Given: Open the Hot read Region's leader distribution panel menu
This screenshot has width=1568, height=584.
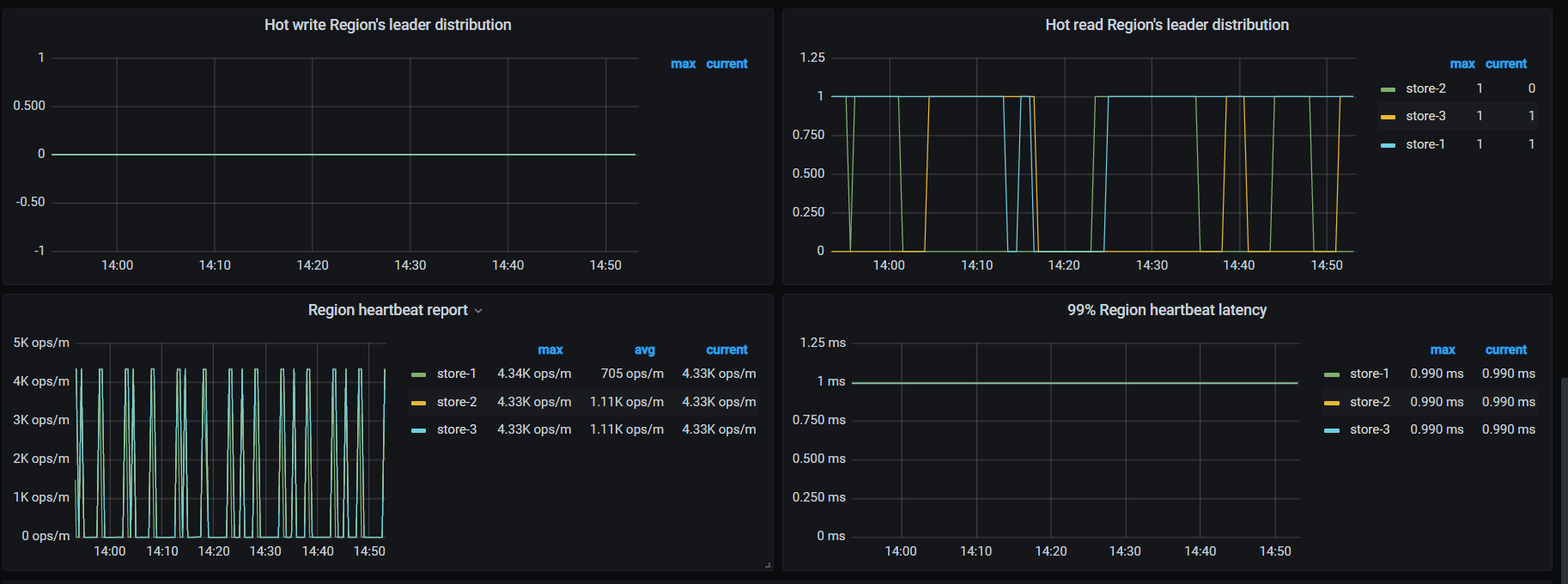Looking at the screenshot, I should (1166, 25).
